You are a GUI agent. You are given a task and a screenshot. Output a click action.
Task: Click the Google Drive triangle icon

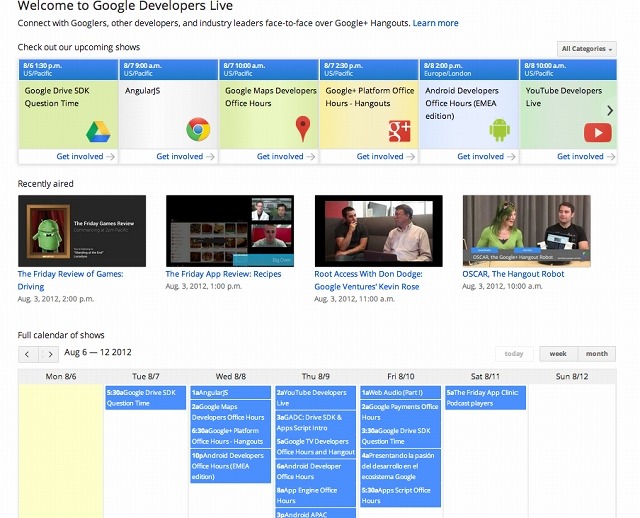[x=98, y=131]
